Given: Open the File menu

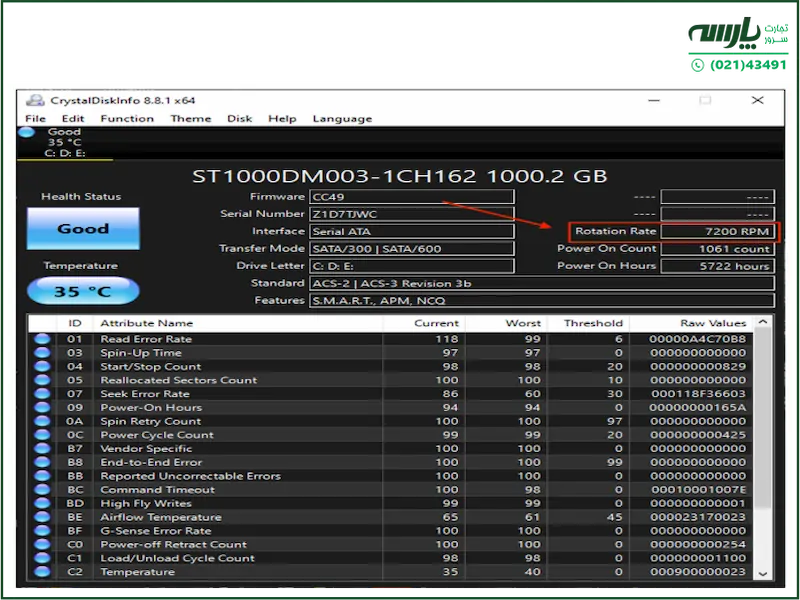Looking at the screenshot, I should (35, 118).
